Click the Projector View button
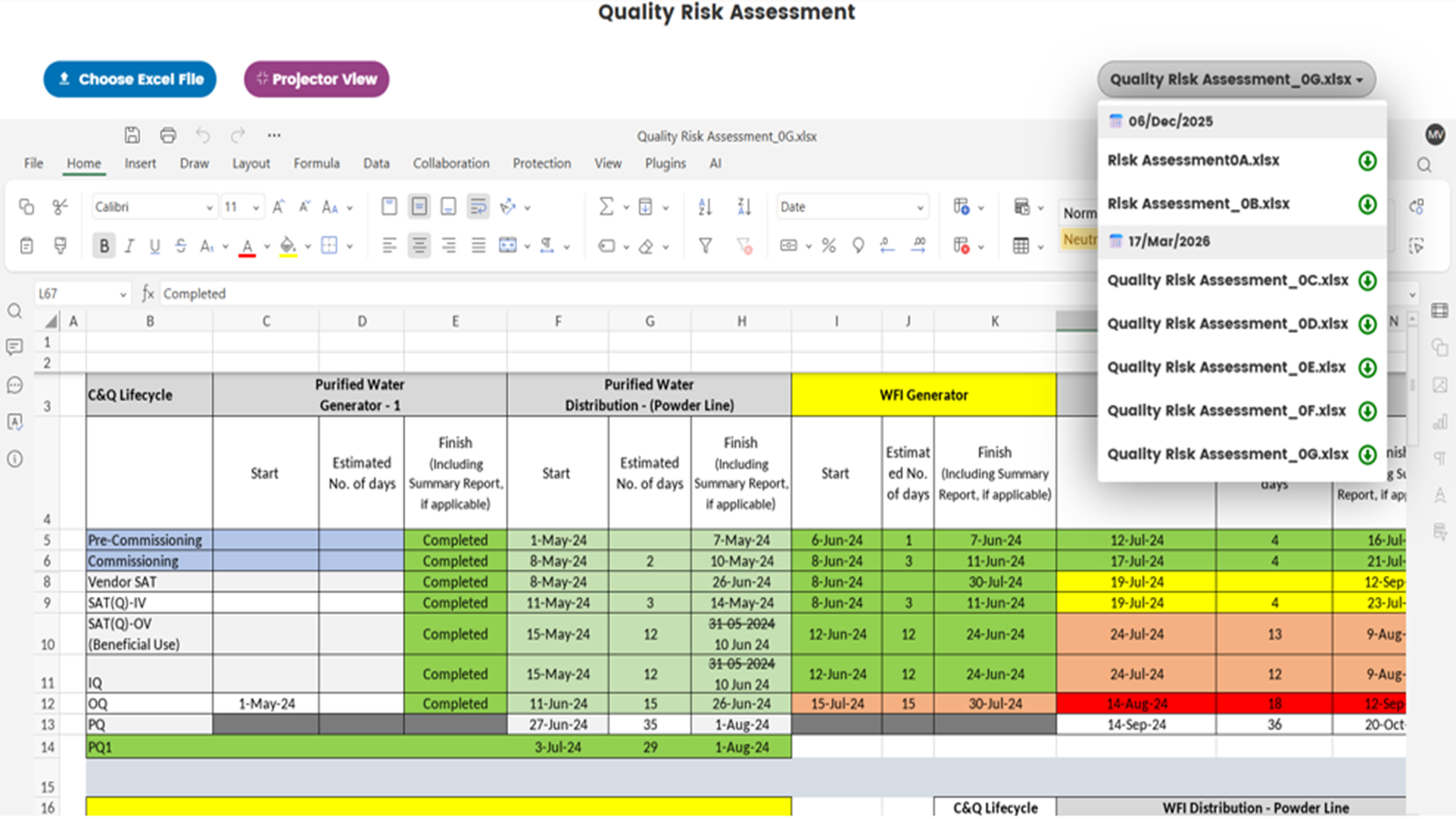This screenshot has height=819, width=1456. [x=316, y=79]
